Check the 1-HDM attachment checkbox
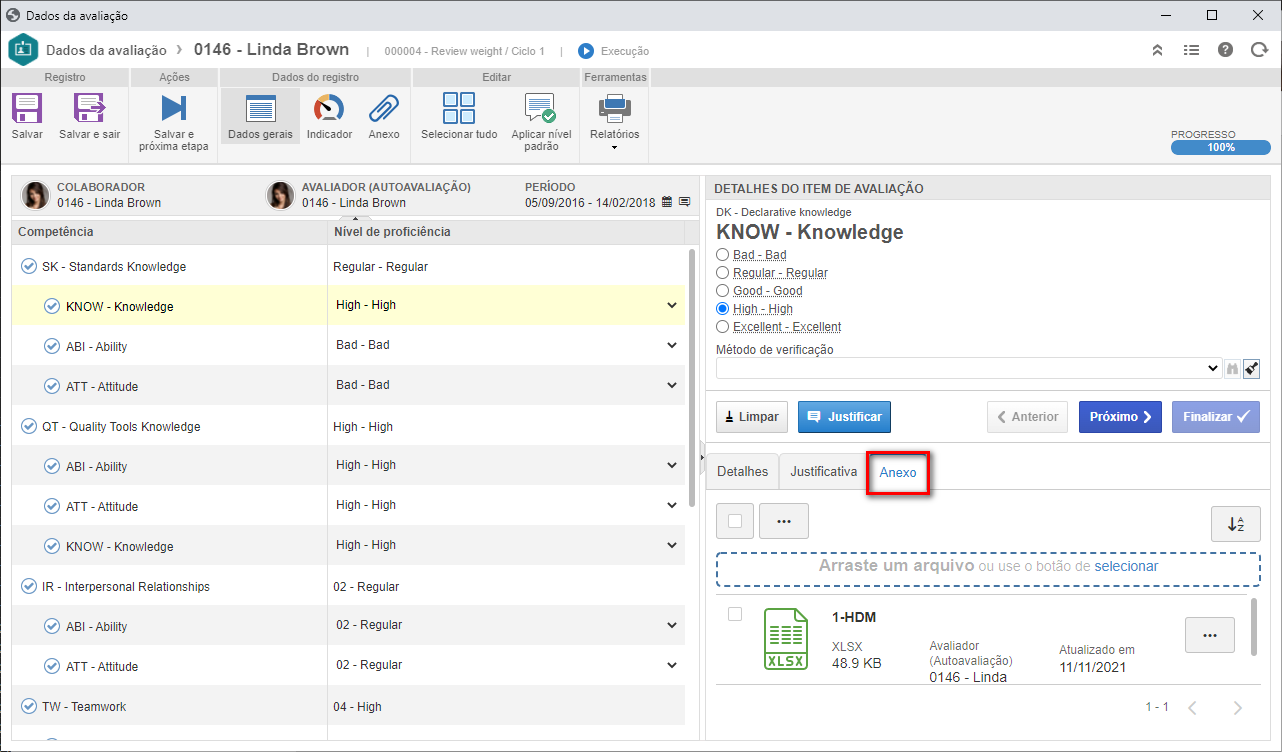This screenshot has width=1282, height=752. coord(735,614)
